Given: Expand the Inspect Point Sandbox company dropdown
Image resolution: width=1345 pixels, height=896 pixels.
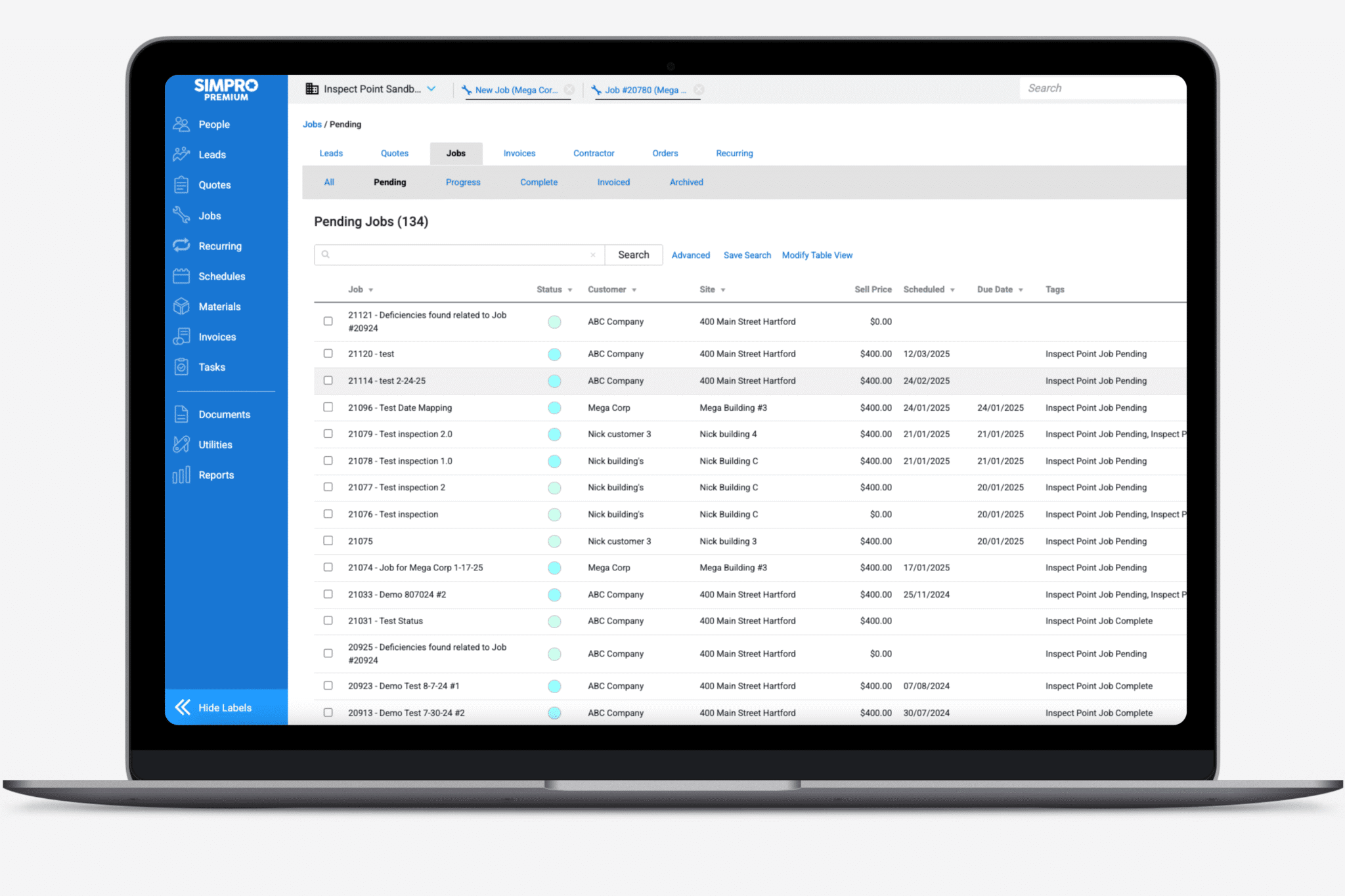Looking at the screenshot, I should click(431, 89).
